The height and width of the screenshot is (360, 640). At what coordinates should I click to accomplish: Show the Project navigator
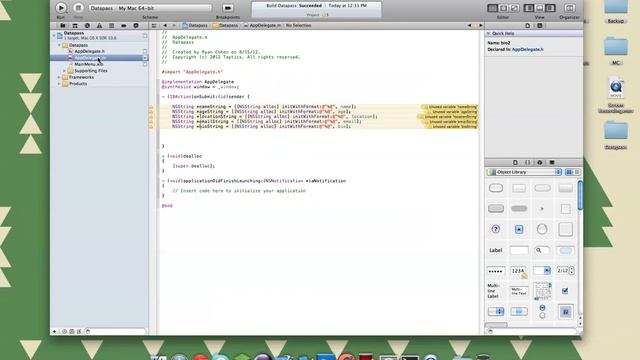(63, 26)
